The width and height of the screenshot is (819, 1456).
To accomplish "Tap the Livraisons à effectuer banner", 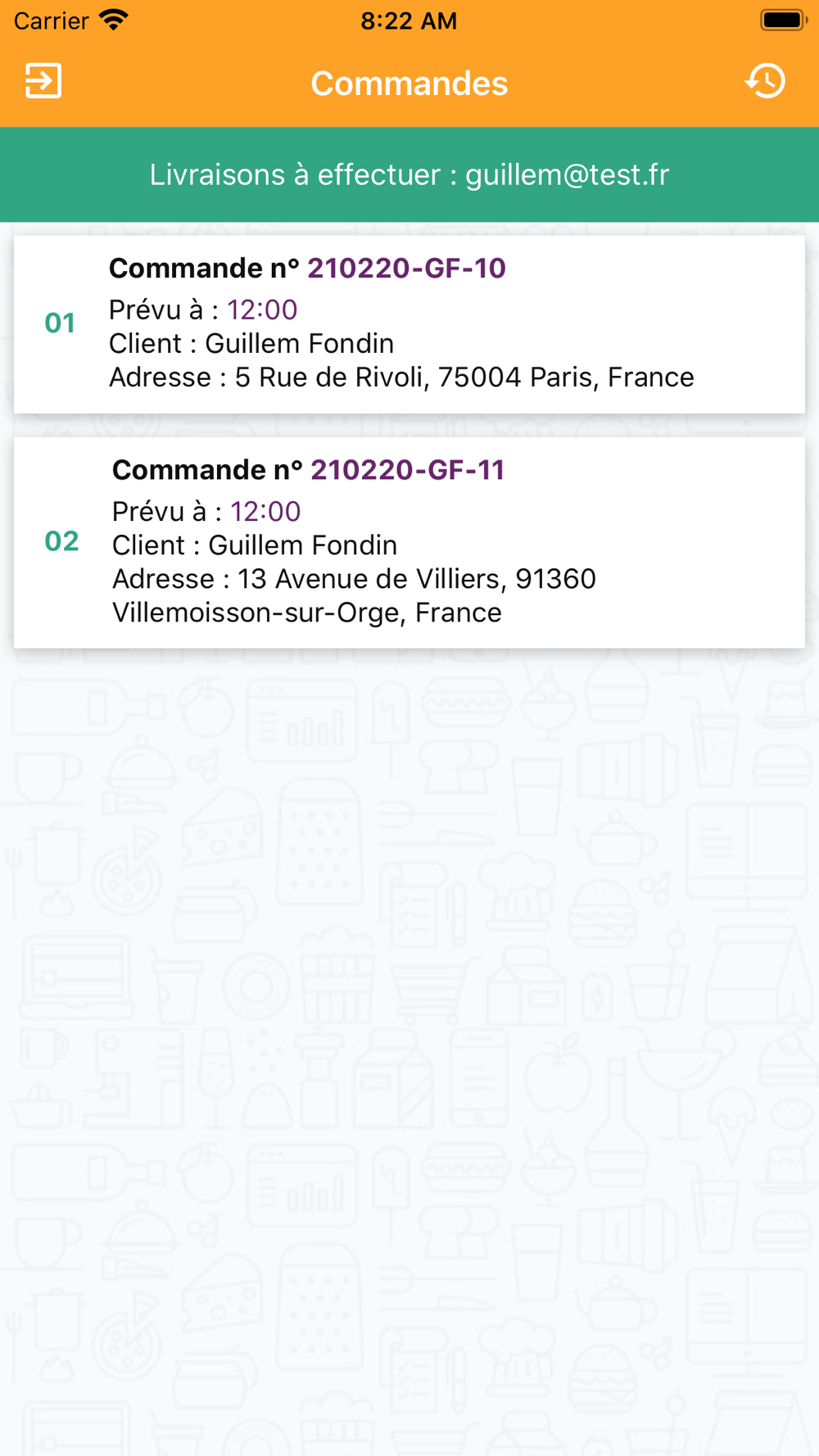I will coord(409,174).
